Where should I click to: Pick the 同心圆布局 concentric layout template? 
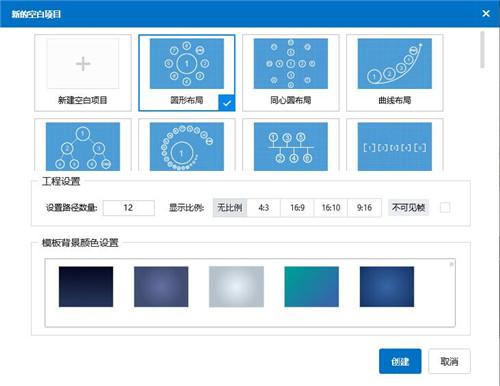(x=291, y=73)
